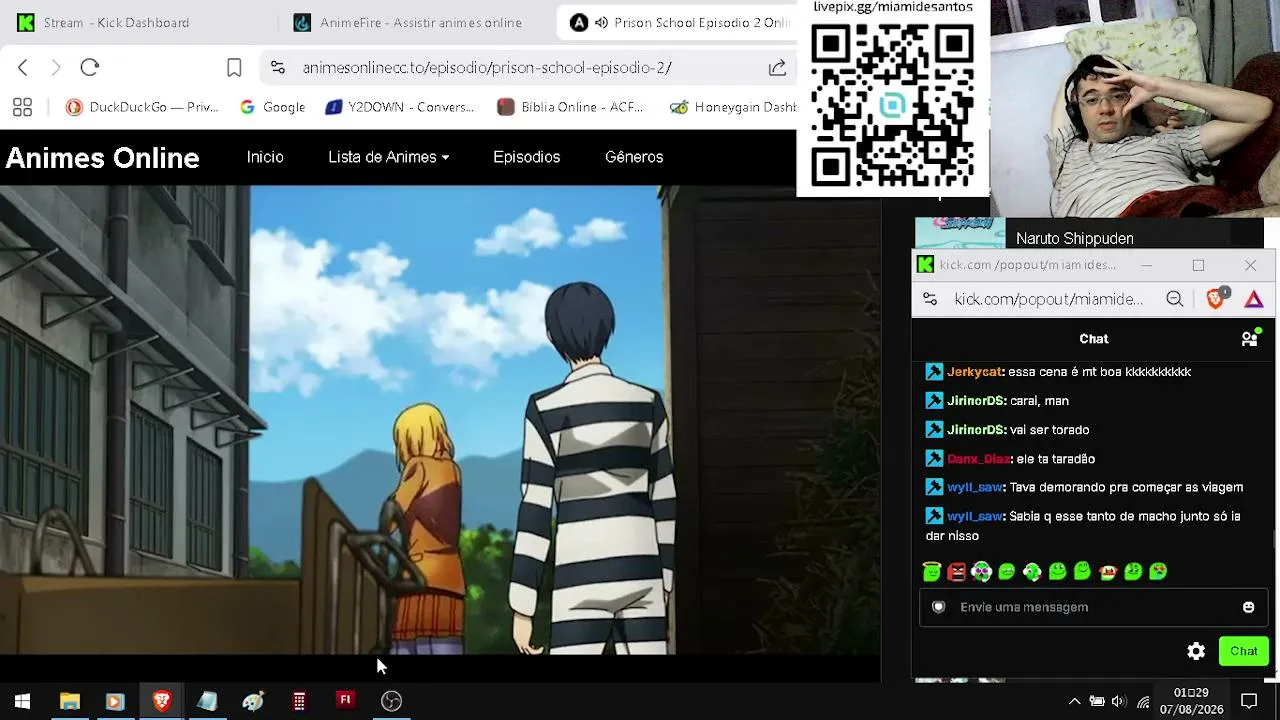Open the volume tray icon

click(x=1119, y=701)
